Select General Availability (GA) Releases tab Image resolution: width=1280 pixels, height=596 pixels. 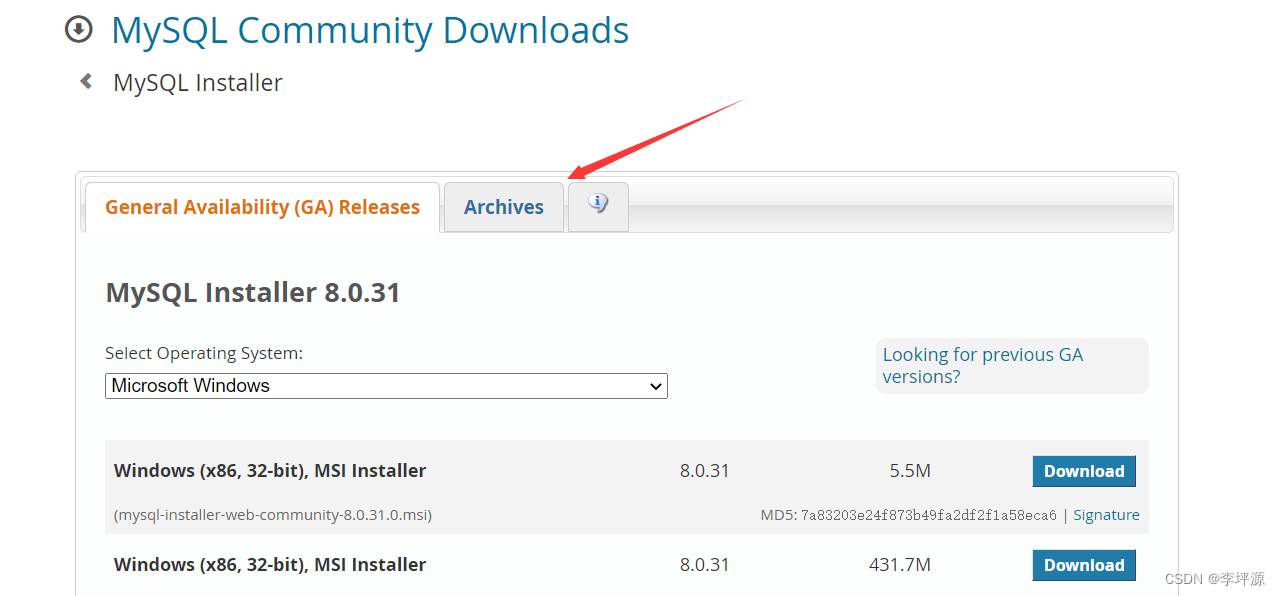click(x=262, y=207)
